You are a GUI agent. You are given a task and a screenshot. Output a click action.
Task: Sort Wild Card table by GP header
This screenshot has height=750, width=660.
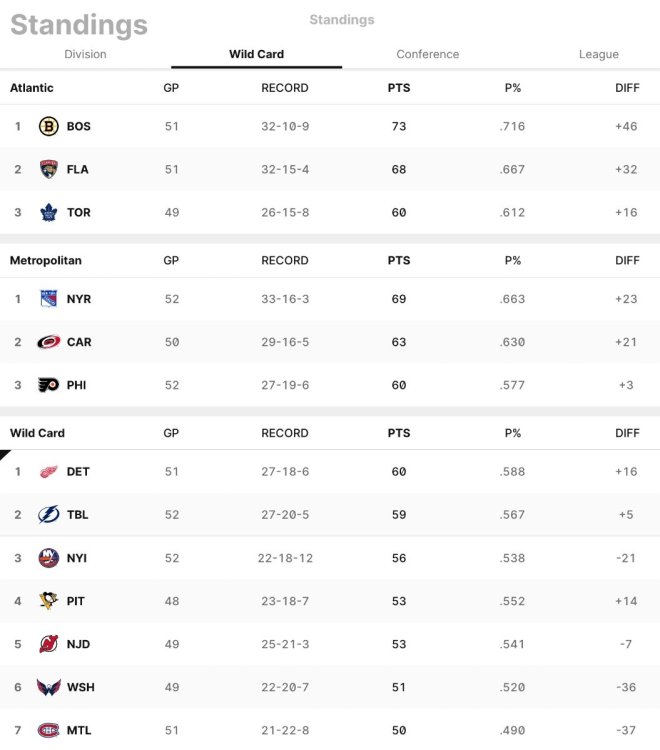point(171,433)
